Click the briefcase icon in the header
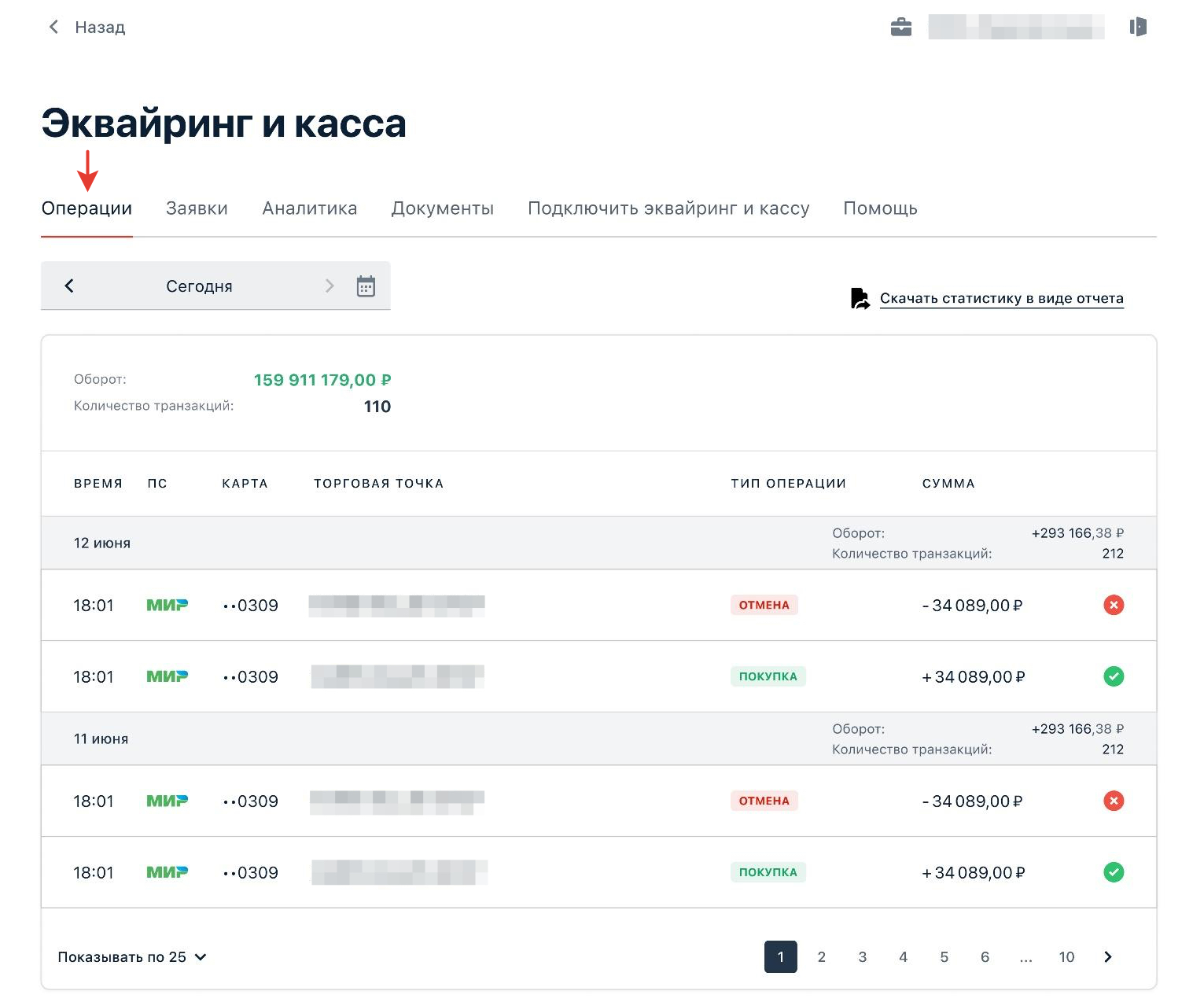The image size is (1204, 1002). pyautogui.click(x=901, y=26)
